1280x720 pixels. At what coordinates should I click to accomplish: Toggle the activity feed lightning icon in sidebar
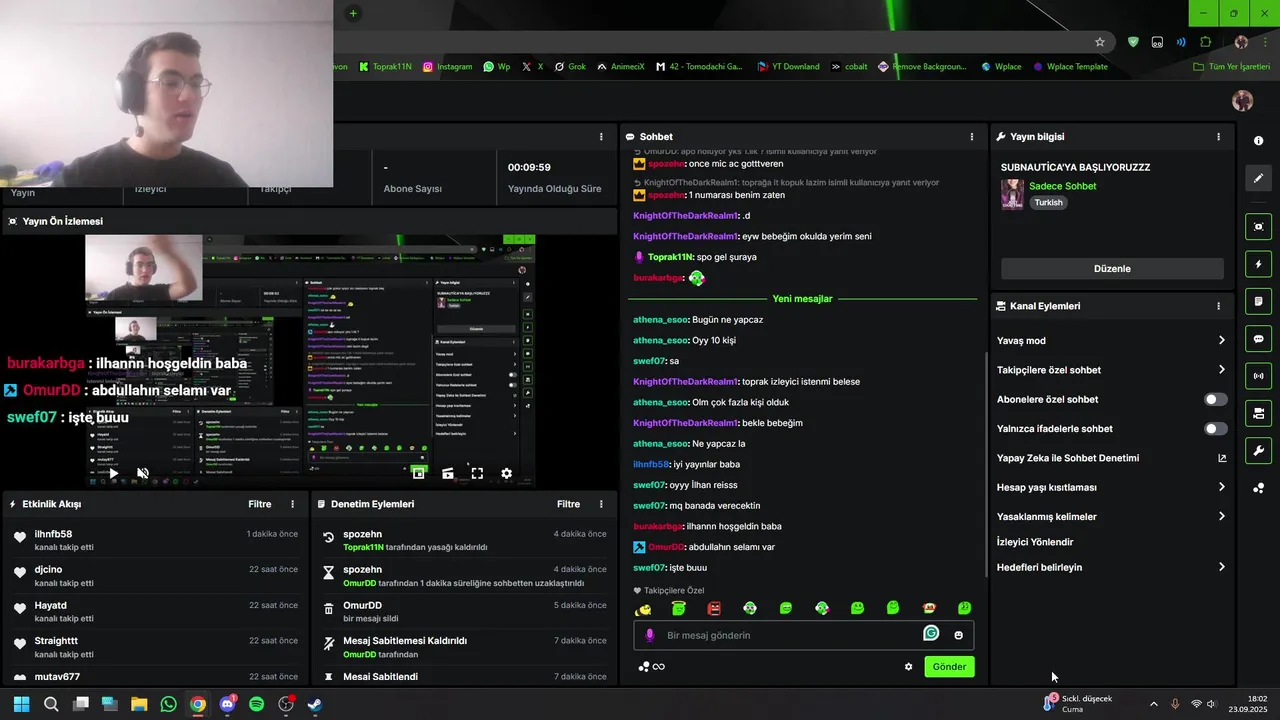point(1259,264)
